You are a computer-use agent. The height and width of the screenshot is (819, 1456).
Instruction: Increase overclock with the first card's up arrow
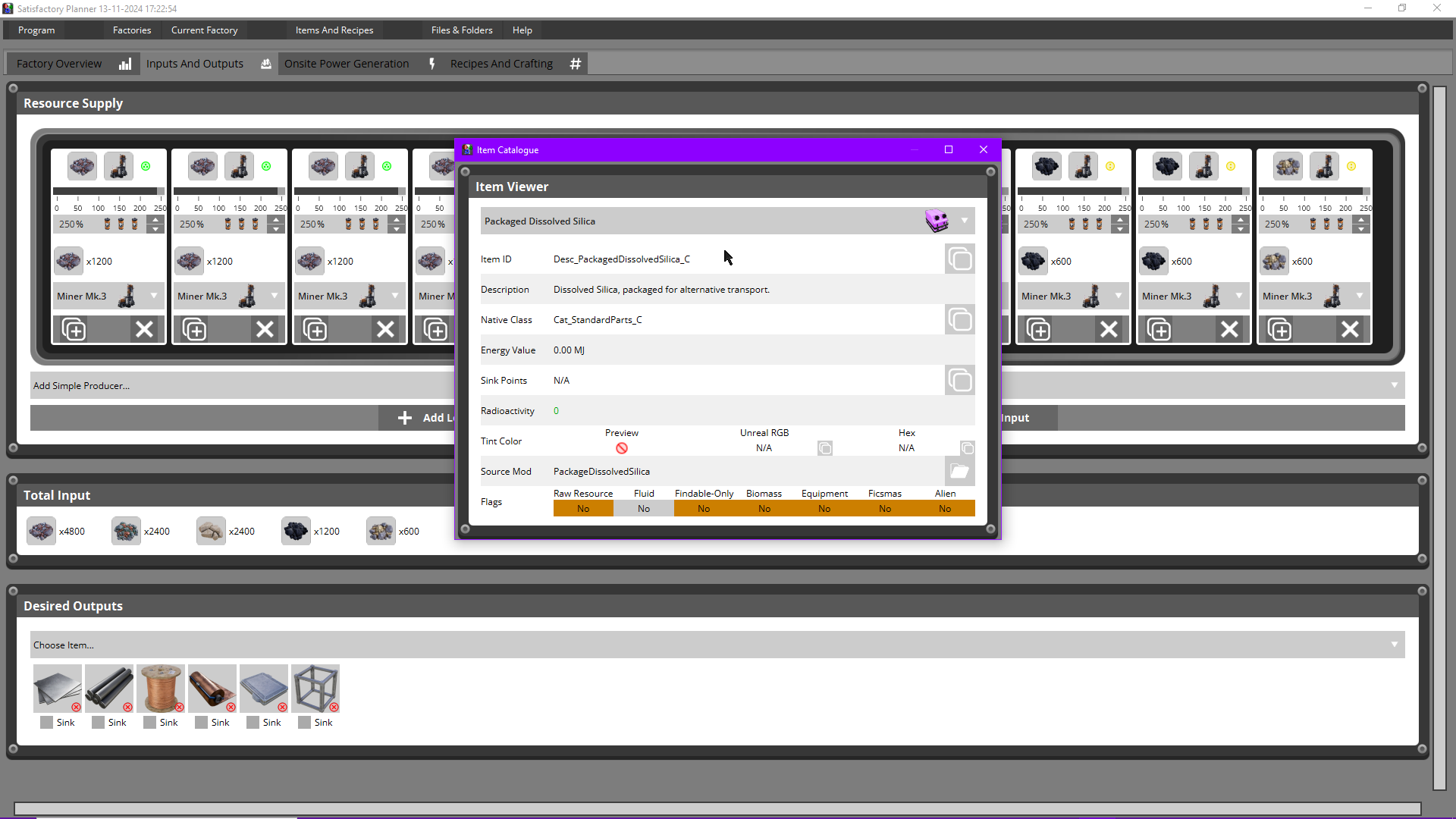click(155, 219)
